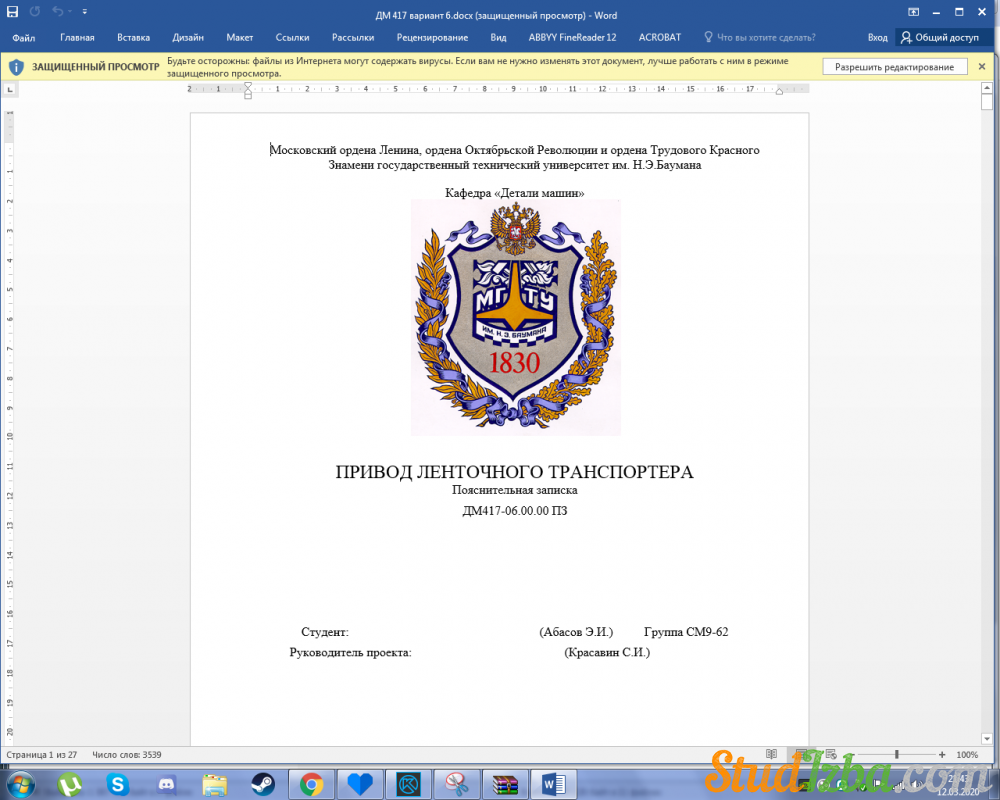Click the Общий доступ share button
Viewport: 1000px width, 800px height.
click(939, 38)
